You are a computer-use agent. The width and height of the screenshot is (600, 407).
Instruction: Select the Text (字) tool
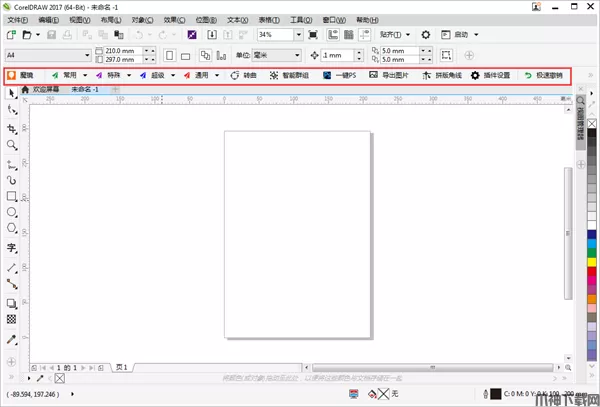click(12, 247)
